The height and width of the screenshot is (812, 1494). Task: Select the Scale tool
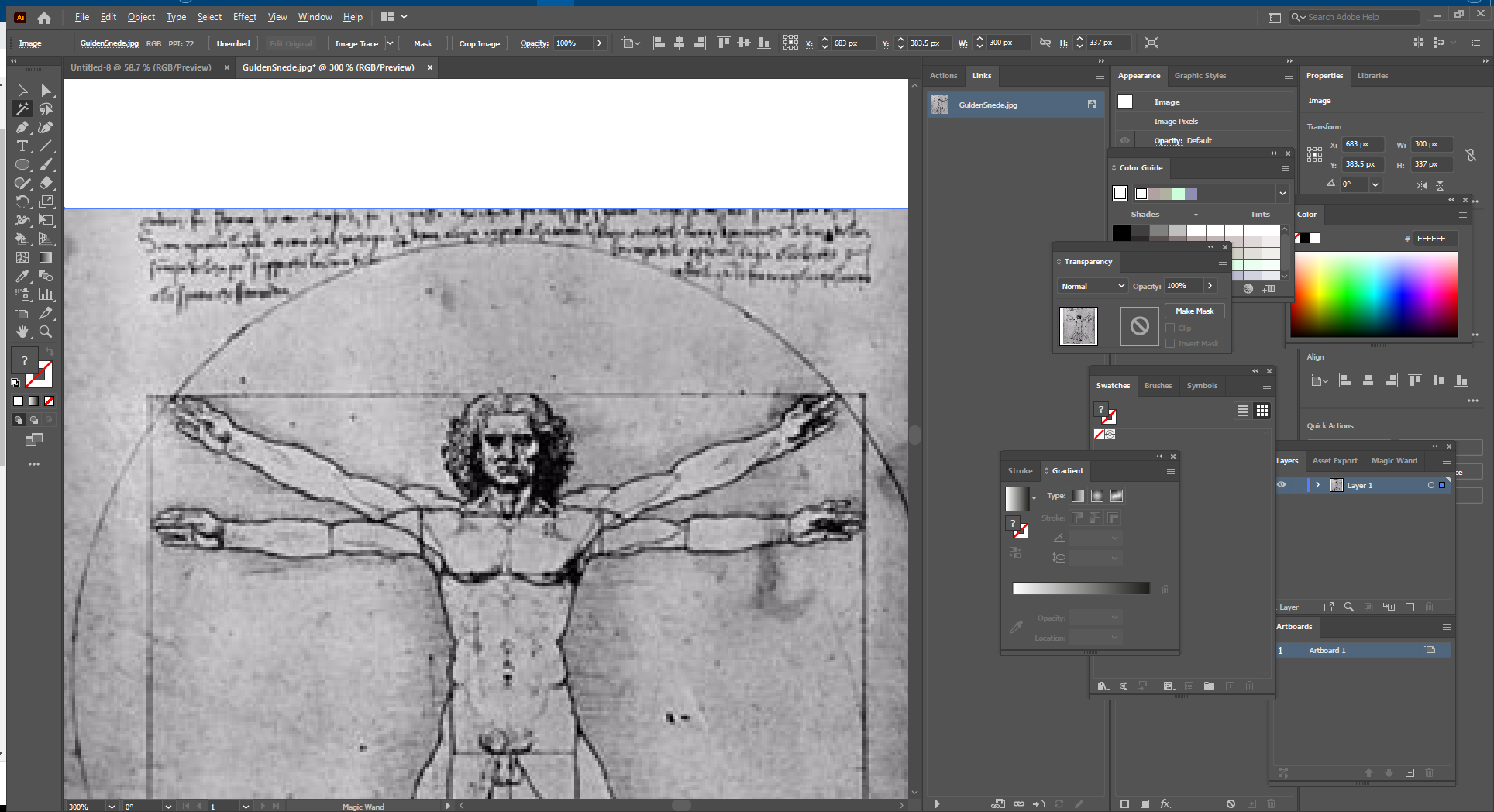(46, 202)
